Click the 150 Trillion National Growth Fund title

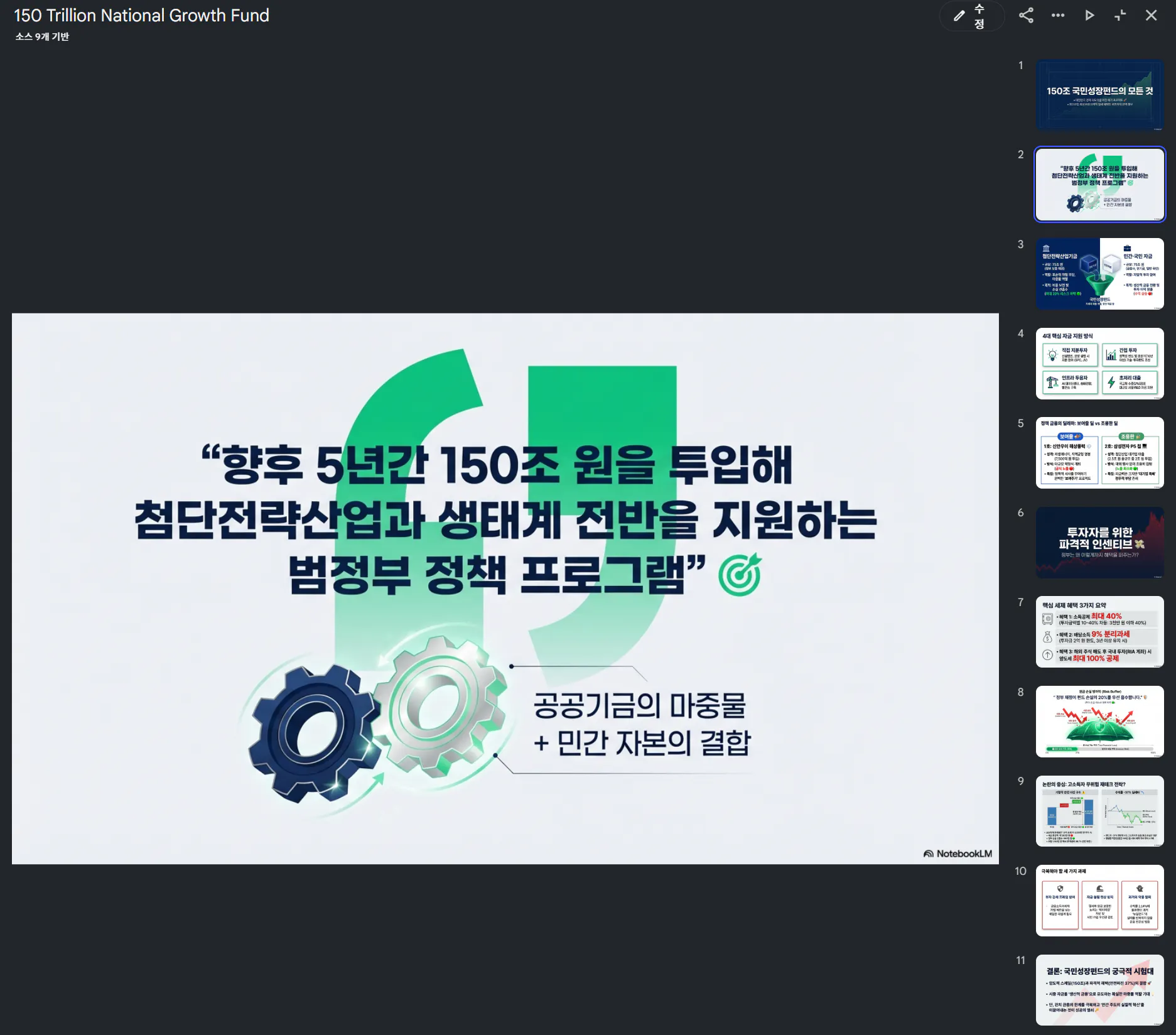[141, 15]
